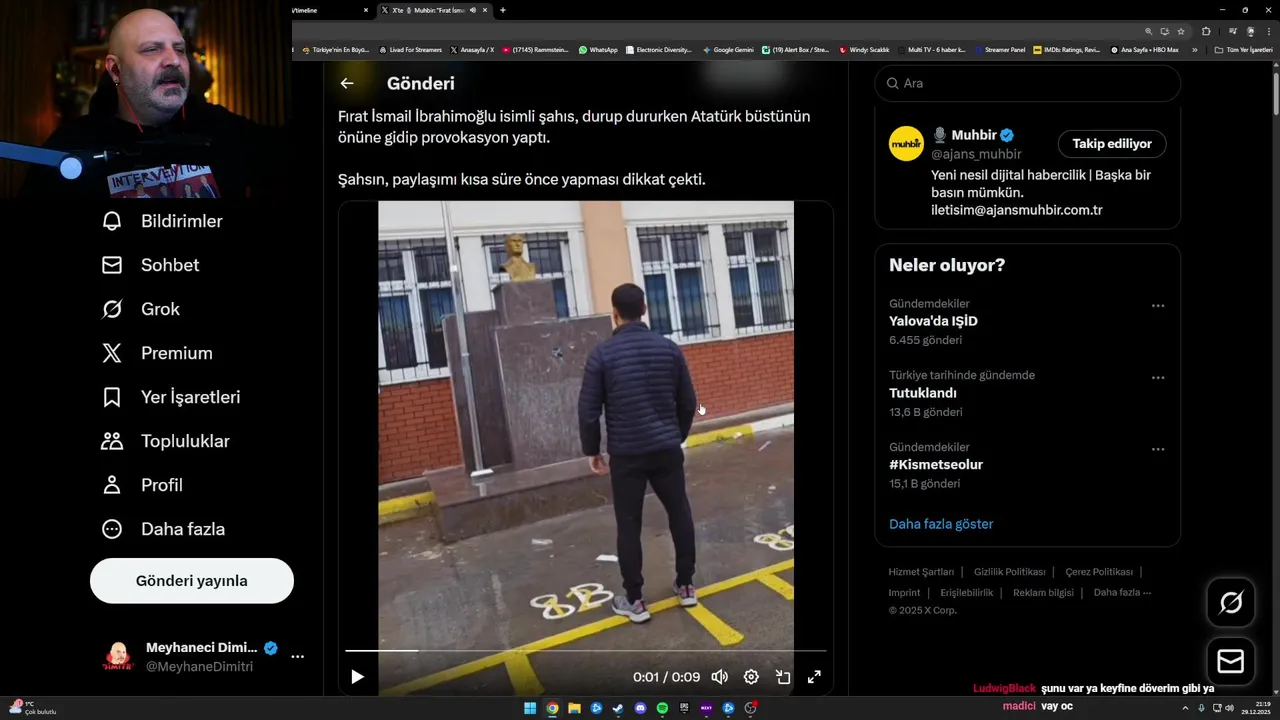1280x720 pixels.
Task: Open Gizlilik Politikası footer link
Action: tap(1009, 572)
